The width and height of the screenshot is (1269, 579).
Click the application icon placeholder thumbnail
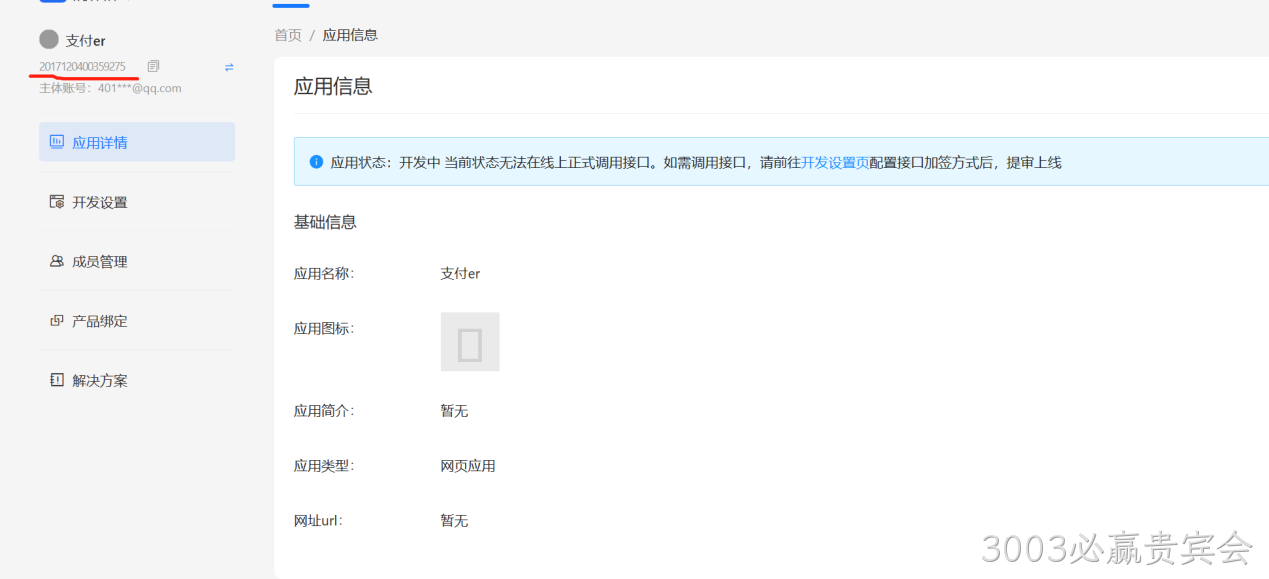(x=470, y=342)
